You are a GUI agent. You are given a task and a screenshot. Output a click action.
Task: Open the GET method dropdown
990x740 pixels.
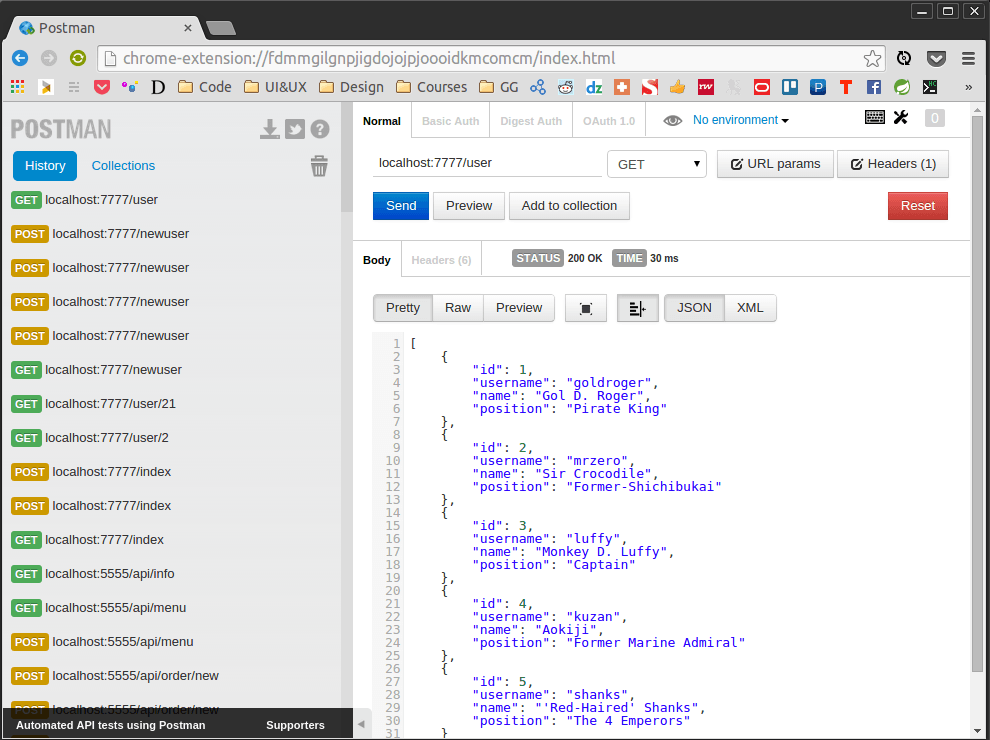click(657, 164)
